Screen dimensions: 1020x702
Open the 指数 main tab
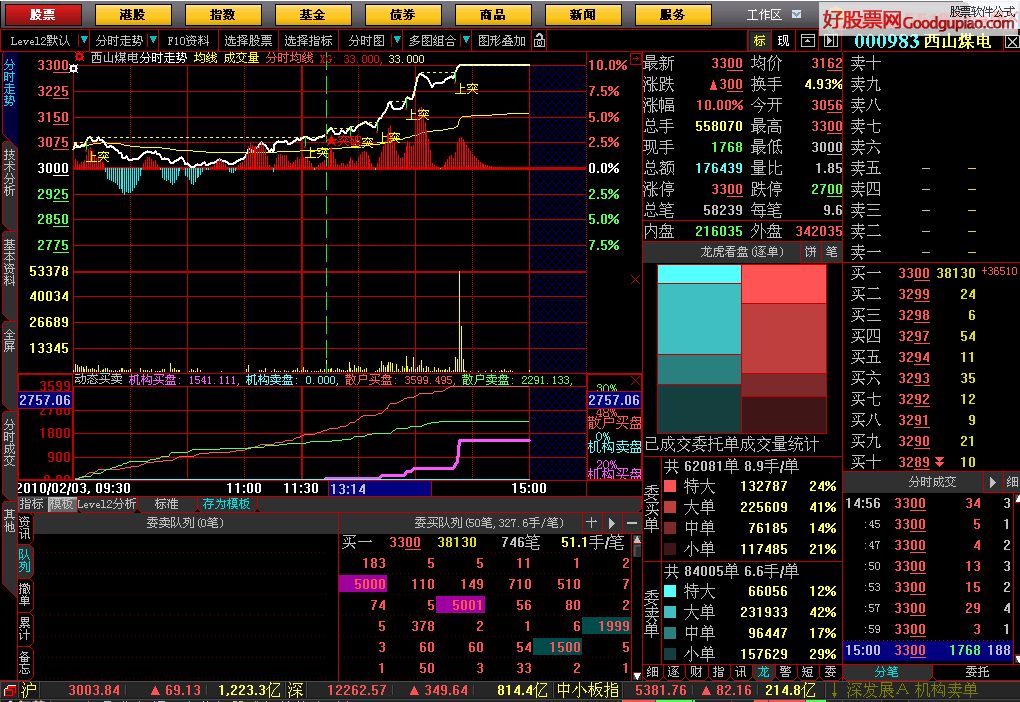(x=222, y=14)
